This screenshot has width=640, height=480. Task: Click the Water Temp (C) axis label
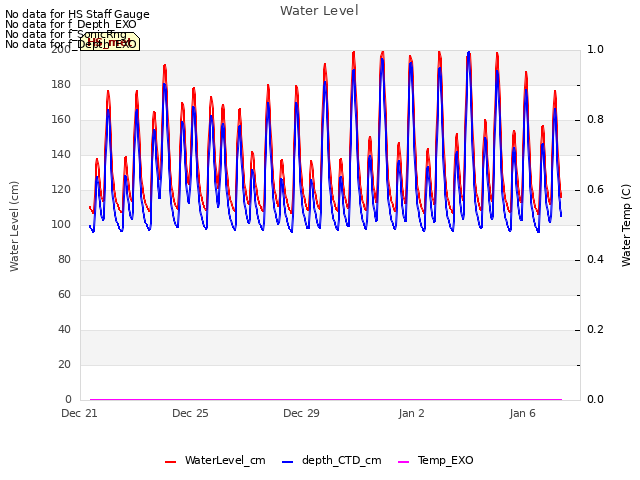626,225
